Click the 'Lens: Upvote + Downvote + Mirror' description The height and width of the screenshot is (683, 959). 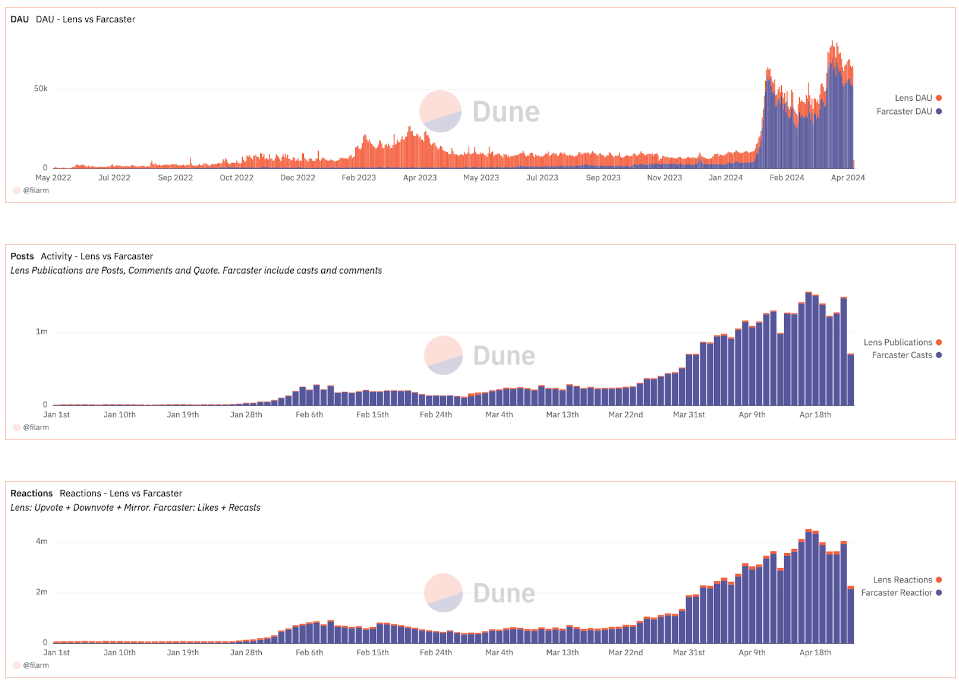pos(135,508)
